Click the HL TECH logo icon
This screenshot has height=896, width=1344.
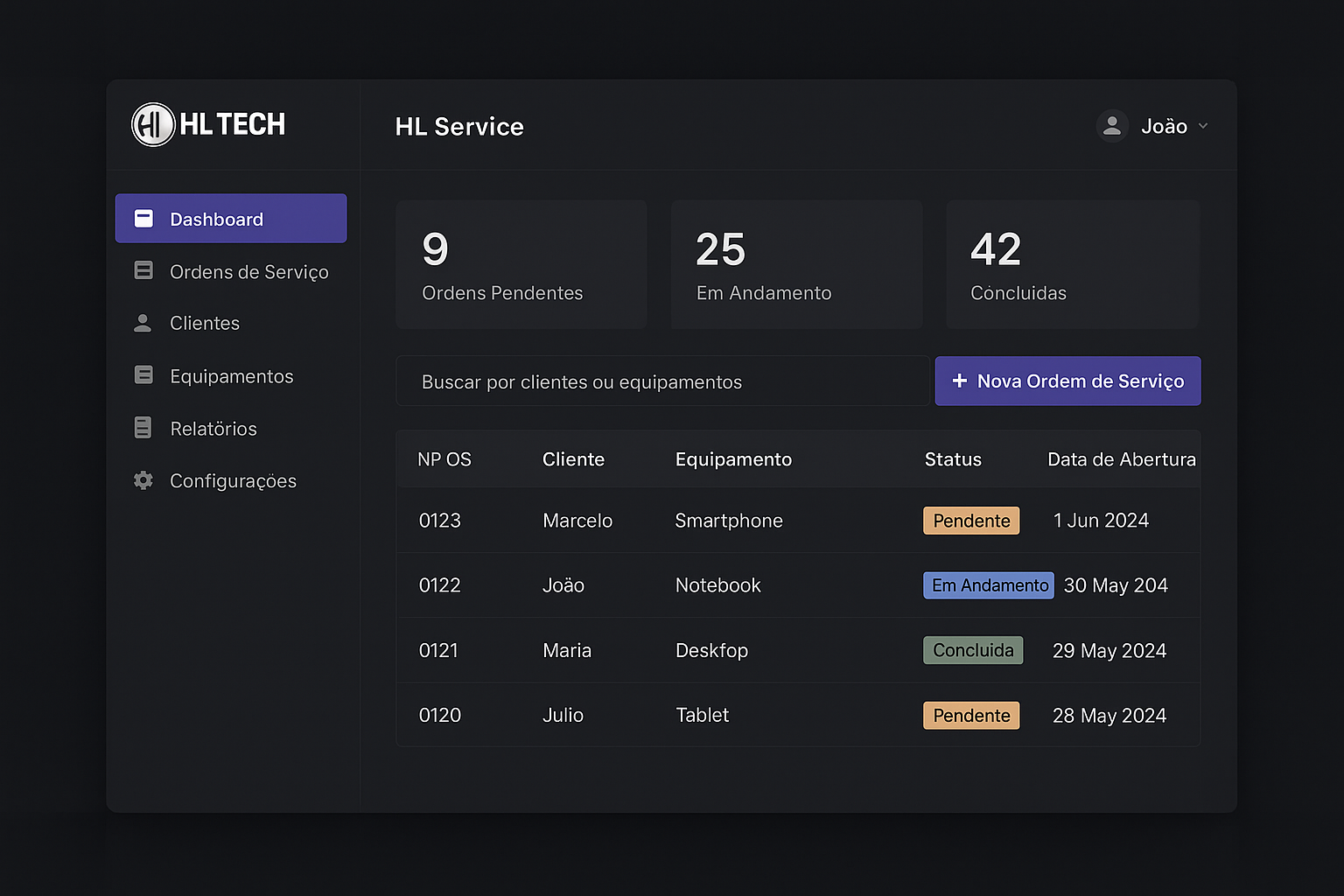coord(153,124)
